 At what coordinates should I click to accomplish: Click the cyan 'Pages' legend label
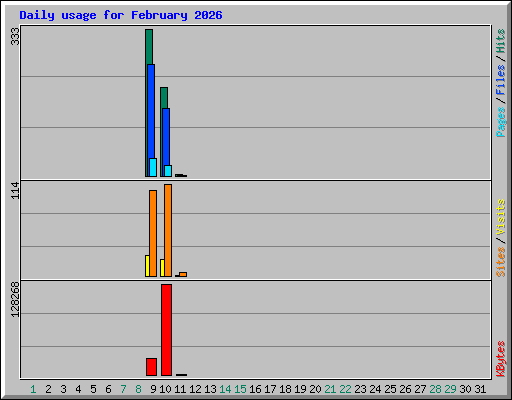click(x=501, y=122)
